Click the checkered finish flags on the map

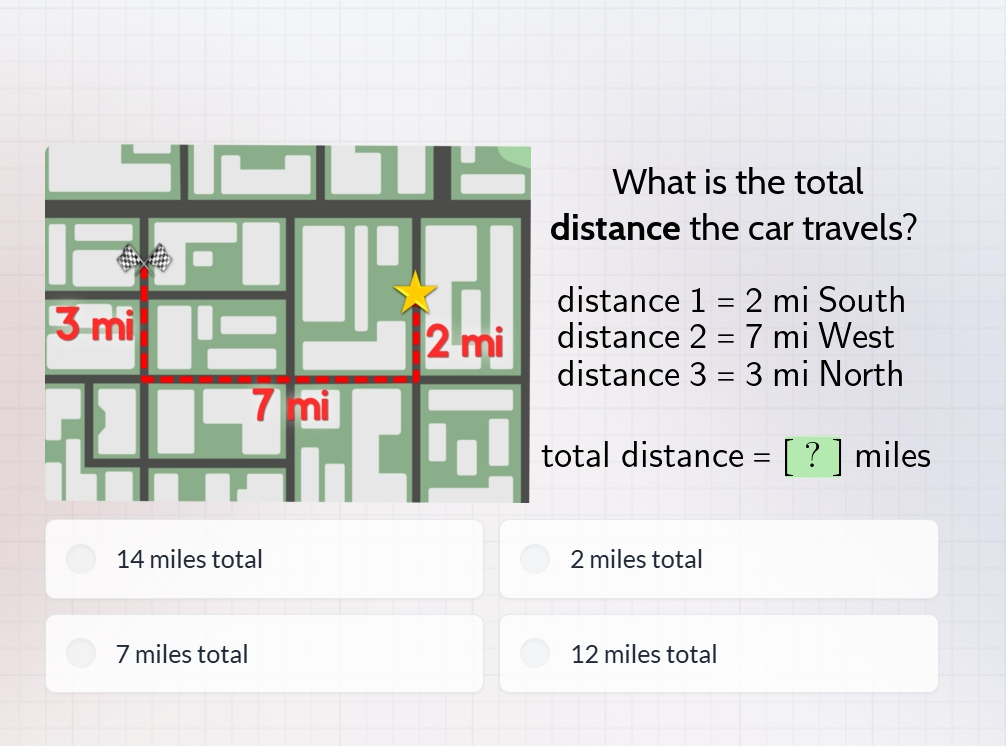pyautogui.click(x=143, y=259)
